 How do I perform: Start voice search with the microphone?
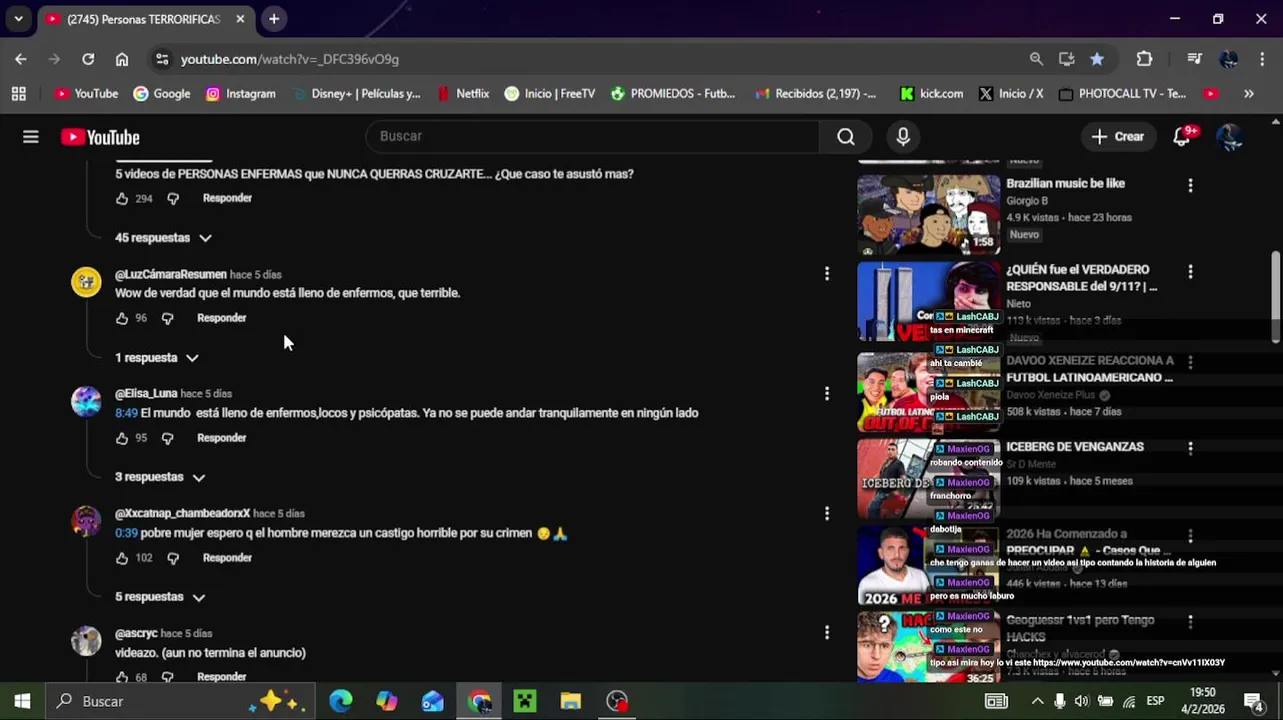point(903,137)
